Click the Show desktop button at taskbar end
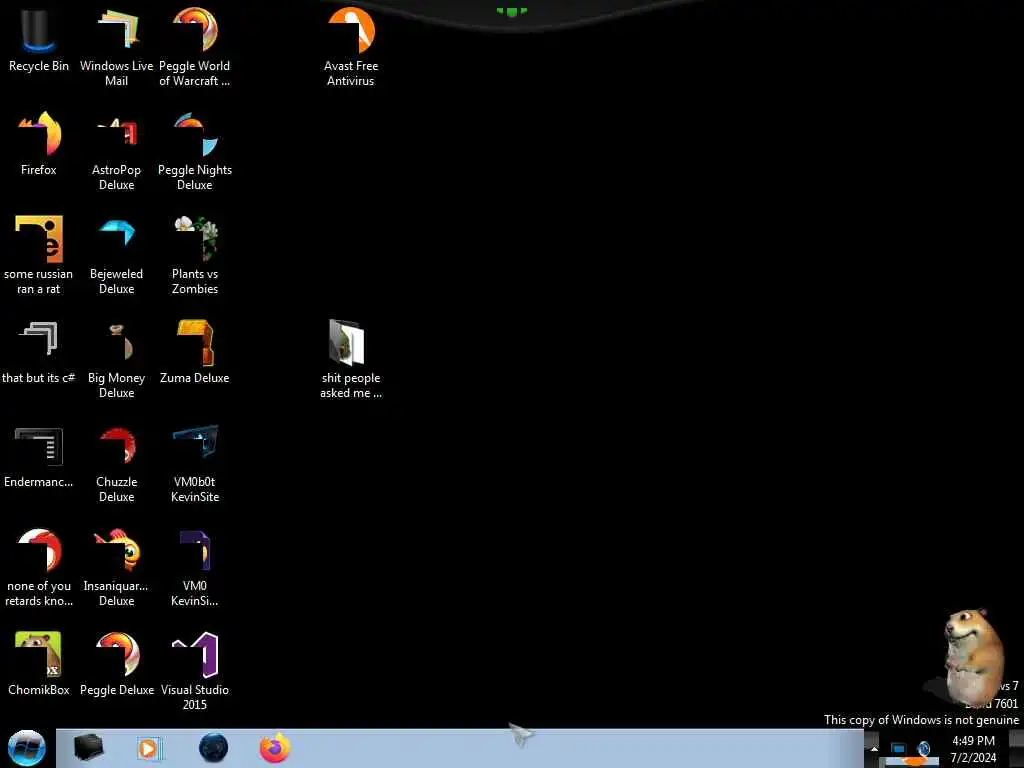Viewport: 1024px width, 768px height. point(1016,748)
